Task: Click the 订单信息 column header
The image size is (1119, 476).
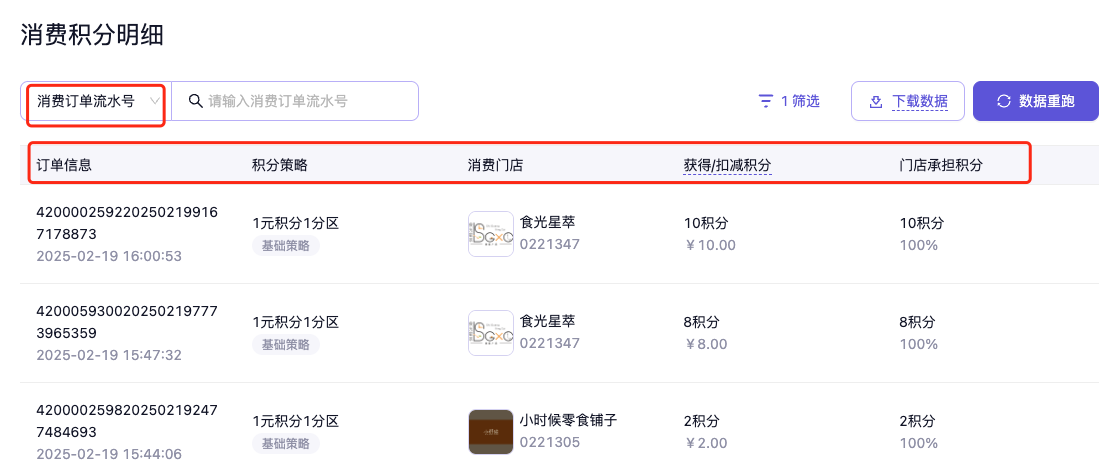Action: [x=64, y=165]
